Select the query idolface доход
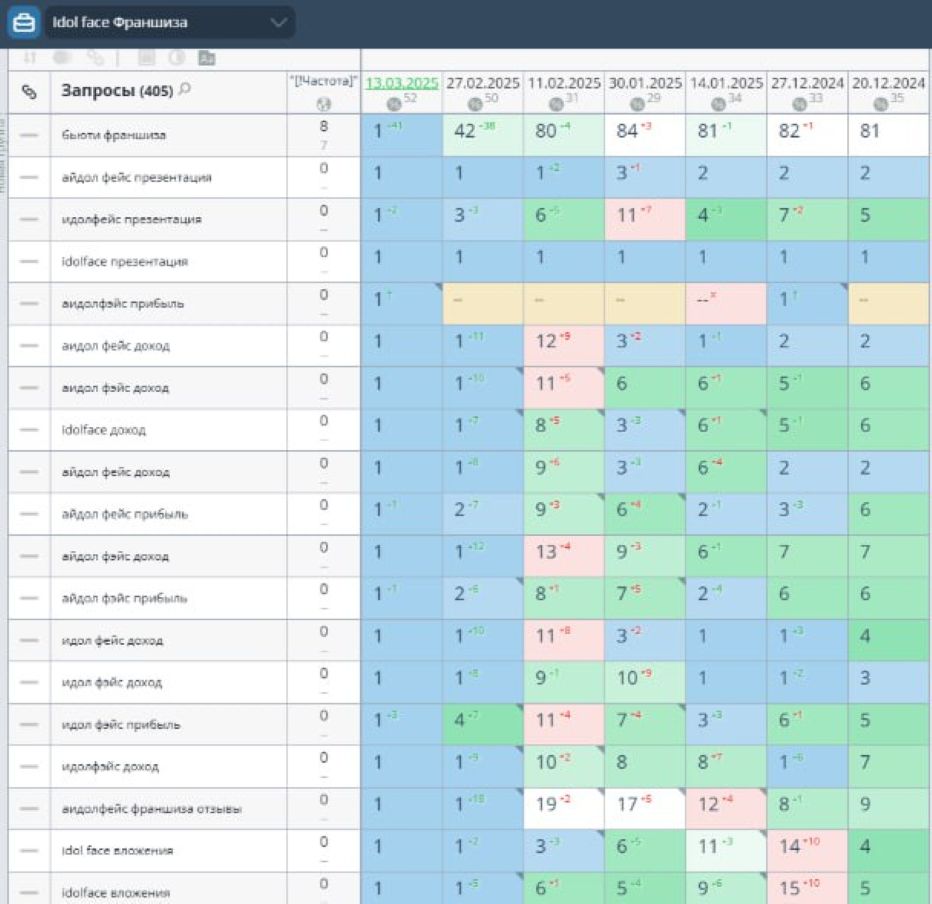Screen dimensions: 932x904 tap(103, 430)
